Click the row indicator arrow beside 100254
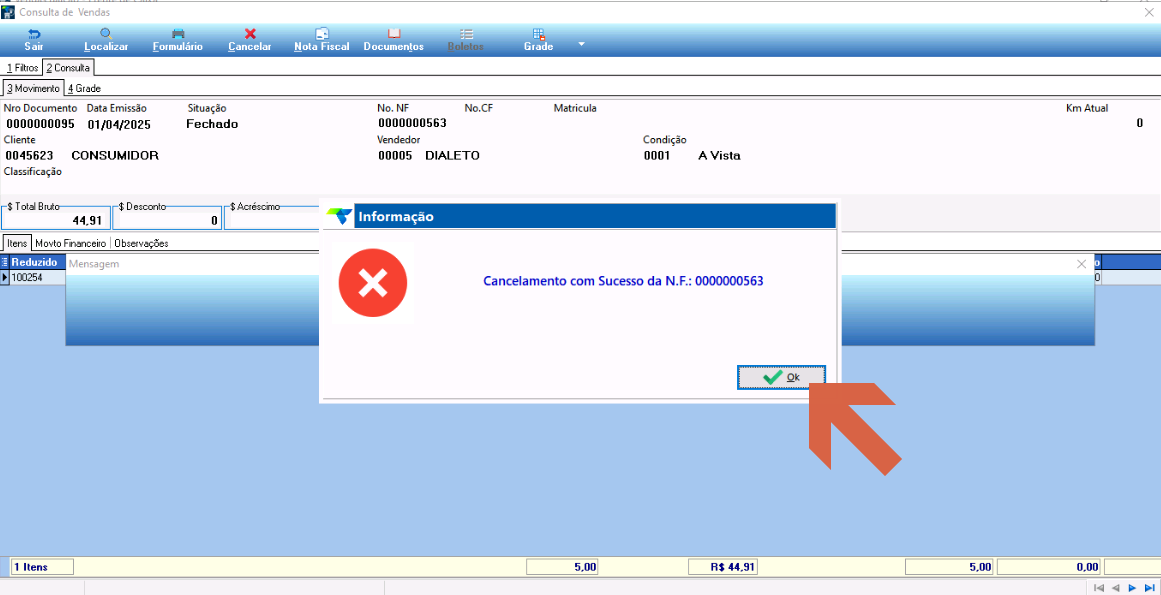Screen dimensions: 1161x595 pyautogui.click(x=5, y=277)
